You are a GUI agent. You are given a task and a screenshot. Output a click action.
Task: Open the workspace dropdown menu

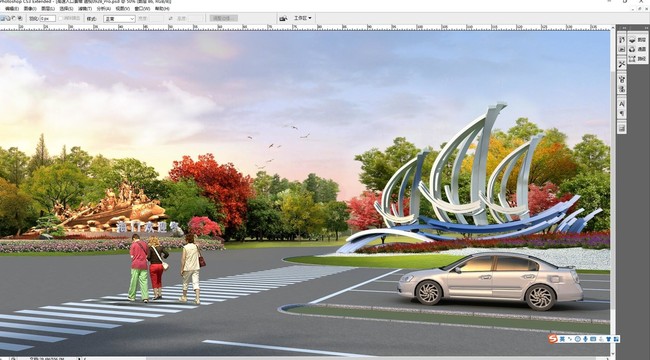pyautogui.click(x=303, y=18)
